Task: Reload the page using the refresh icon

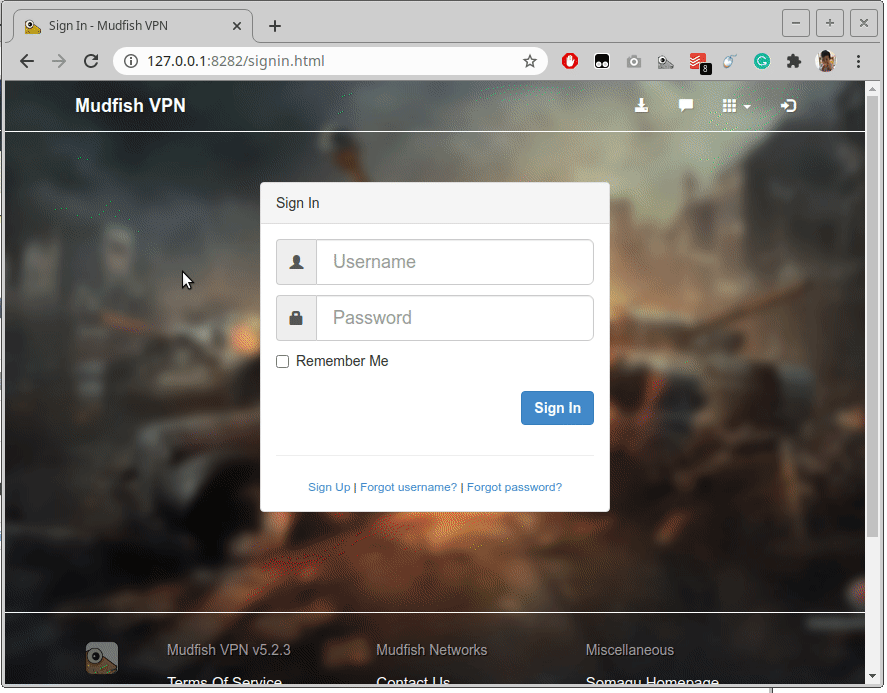Action: pyautogui.click(x=91, y=62)
